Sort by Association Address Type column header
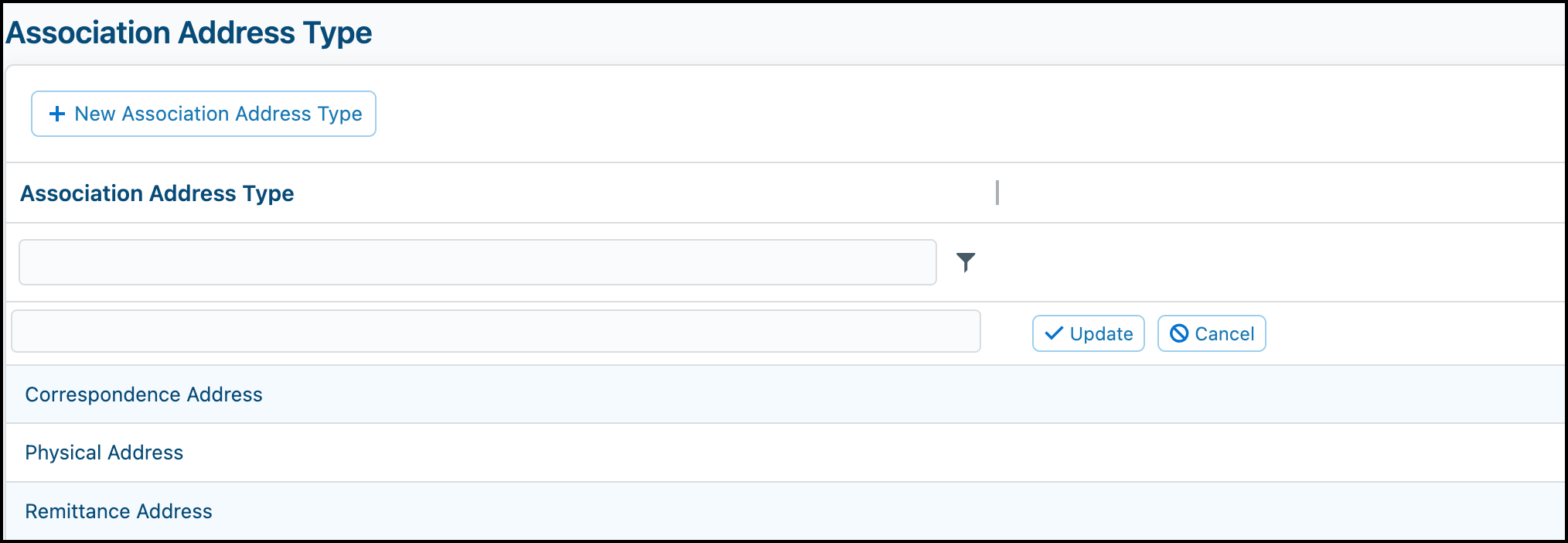Image resolution: width=1568 pixels, height=543 pixels. tap(157, 193)
